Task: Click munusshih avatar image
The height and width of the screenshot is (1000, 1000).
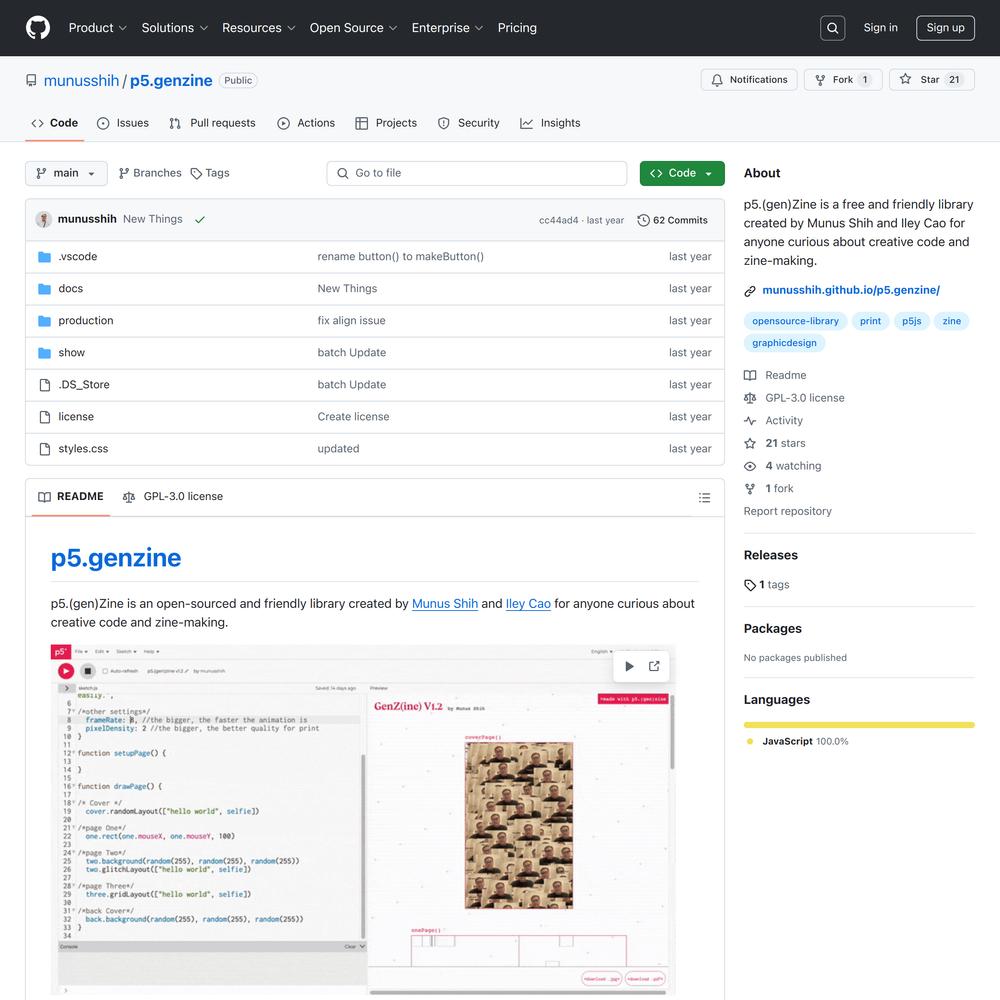Action: [43, 219]
